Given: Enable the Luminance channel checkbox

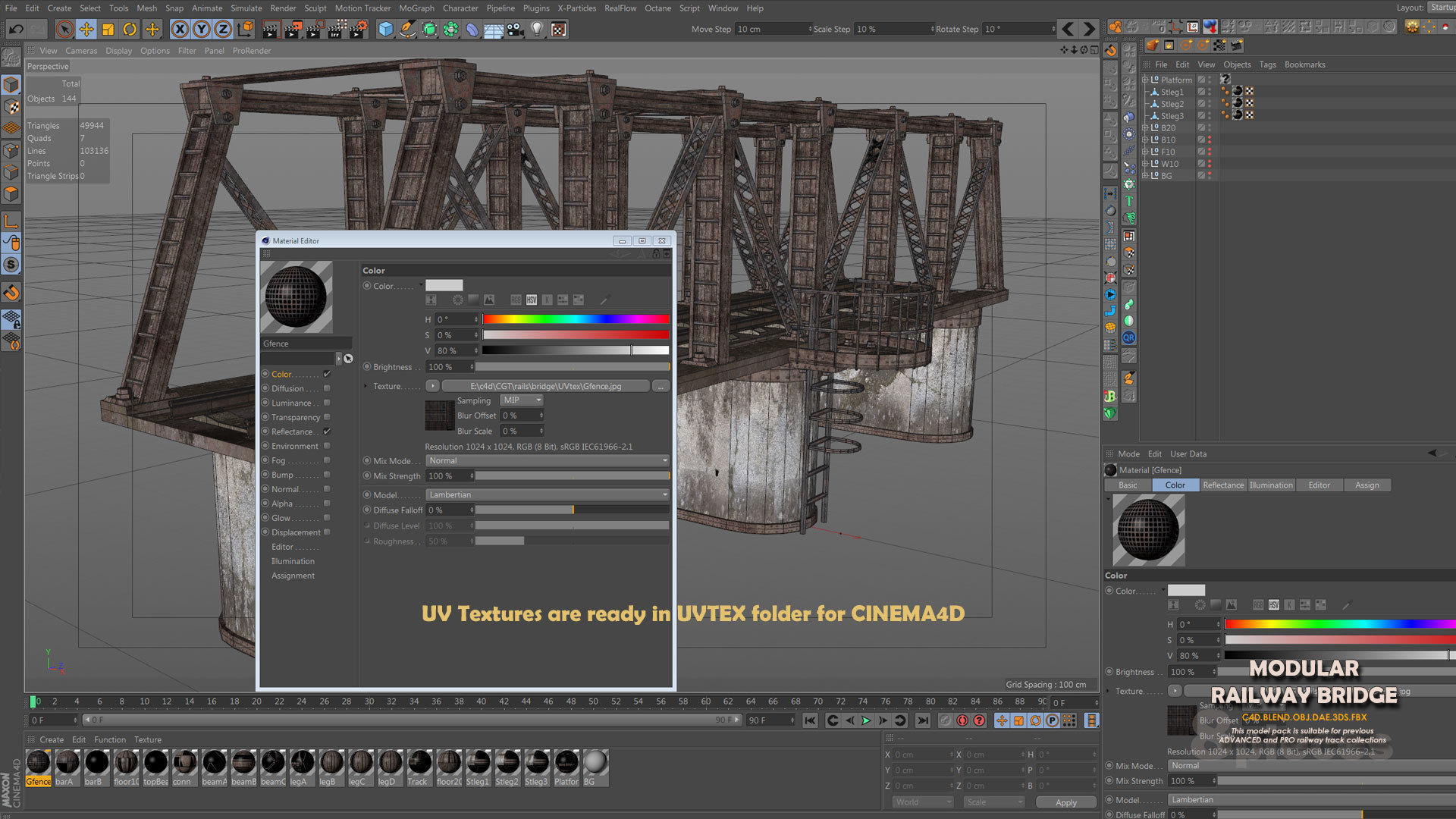Looking at the screenshot, I should click(327, 403).
